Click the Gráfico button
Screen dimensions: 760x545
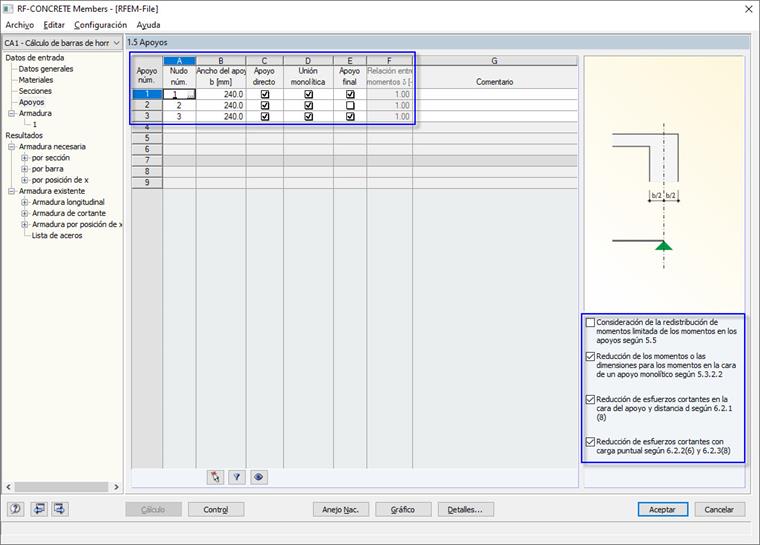tap(403, 510)
